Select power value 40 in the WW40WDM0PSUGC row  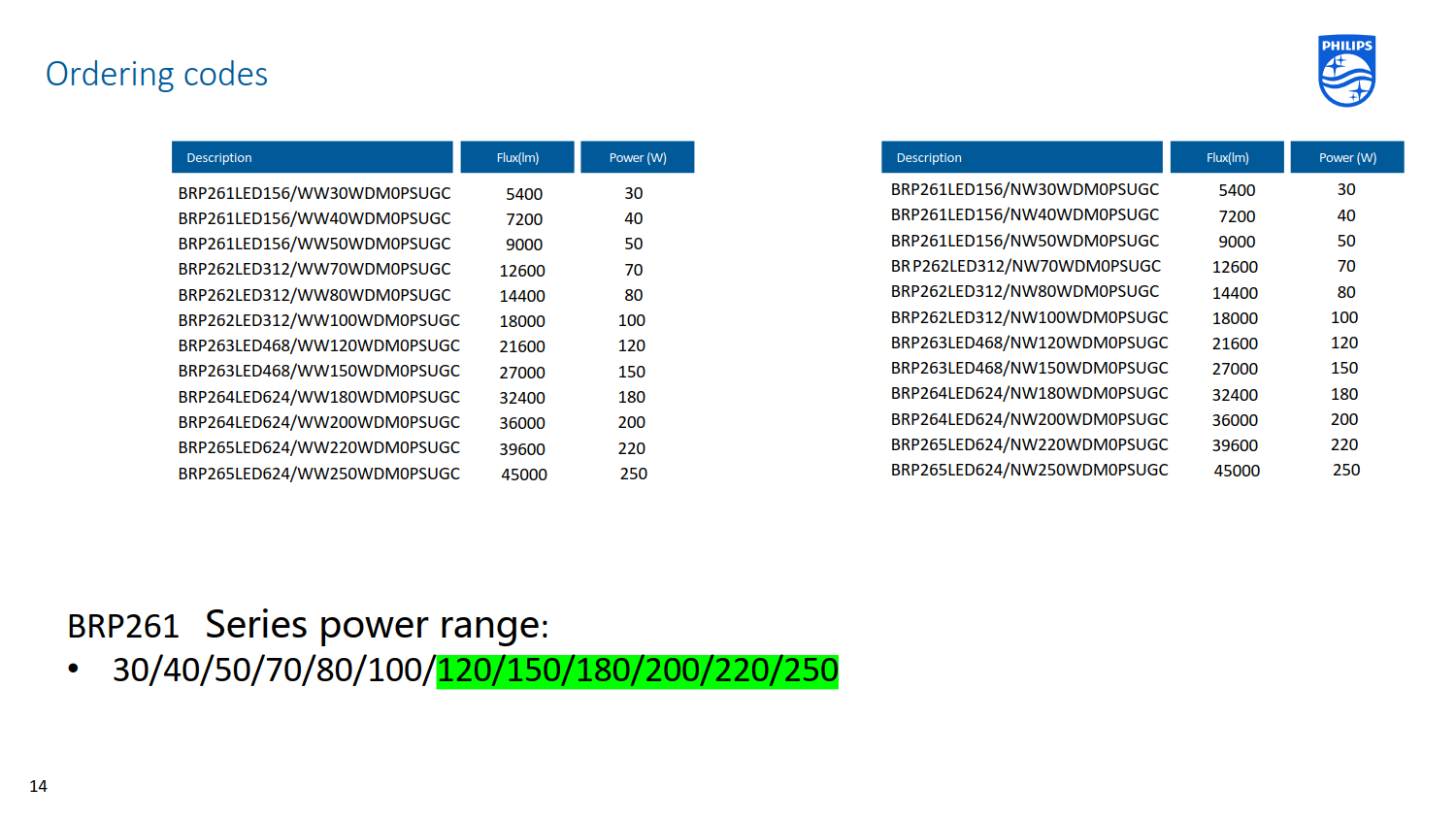(x=634, y=218)
